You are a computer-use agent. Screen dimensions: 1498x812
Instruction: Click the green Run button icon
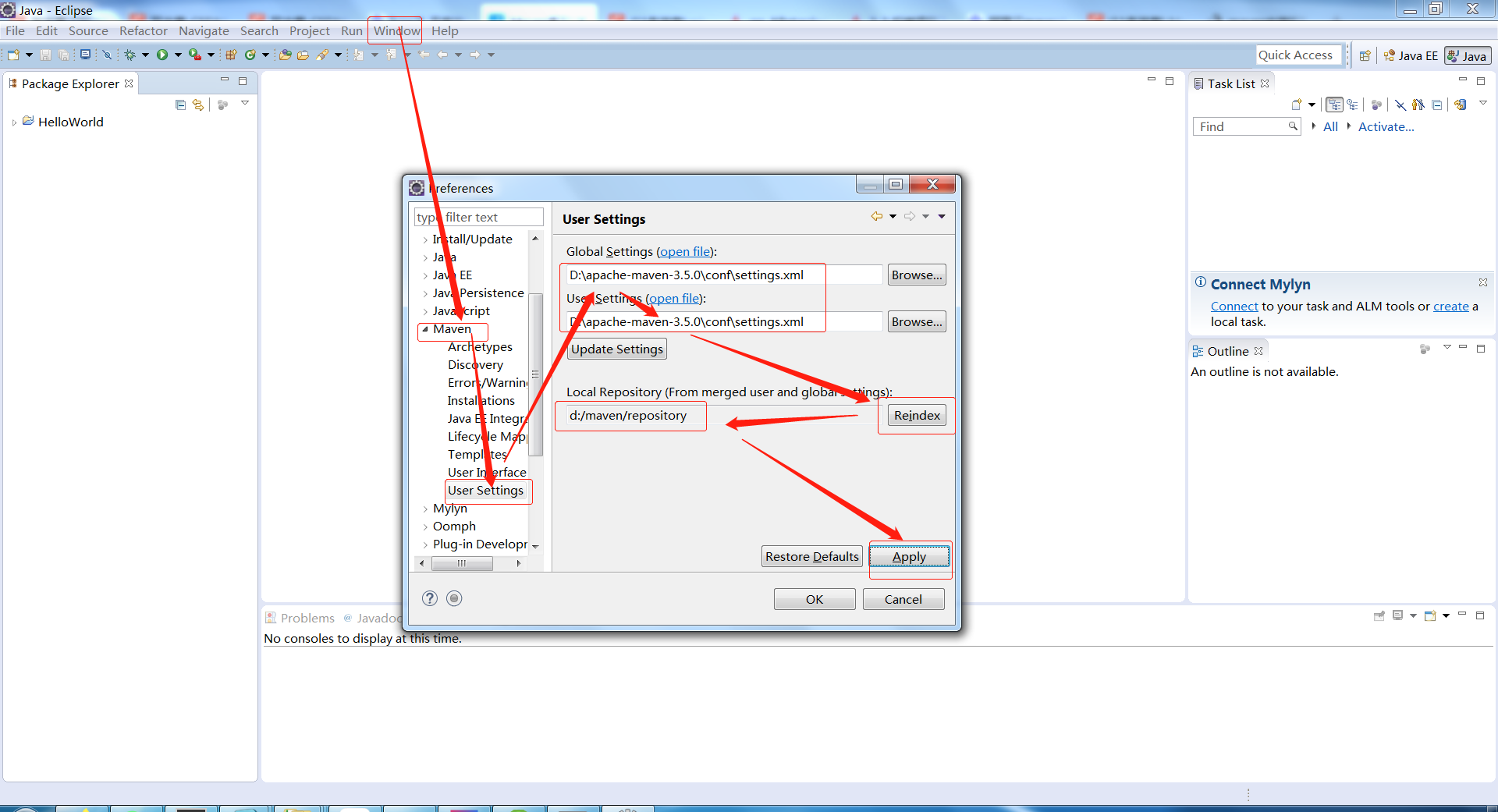(162, 55)
